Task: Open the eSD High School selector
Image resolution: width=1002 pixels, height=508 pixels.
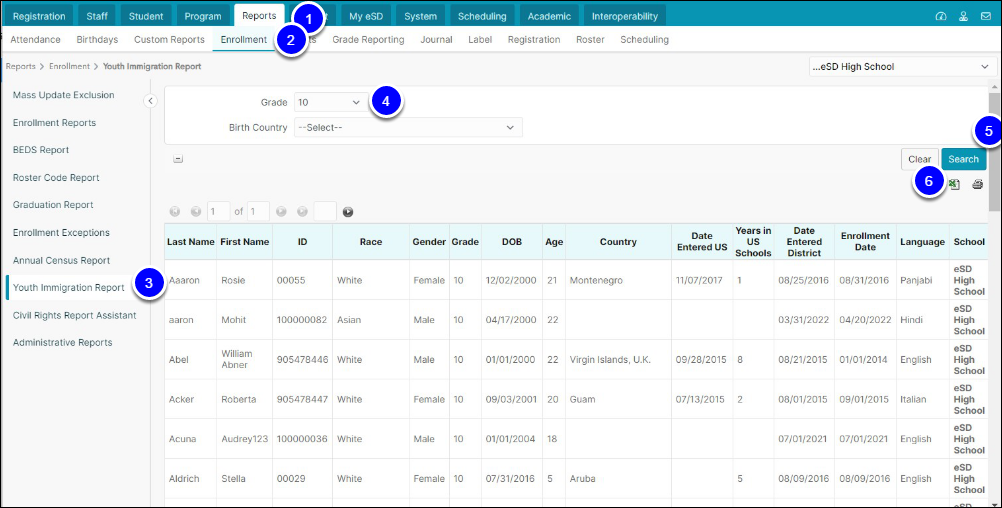Action: pyautogui.click(x=902, y=66)
